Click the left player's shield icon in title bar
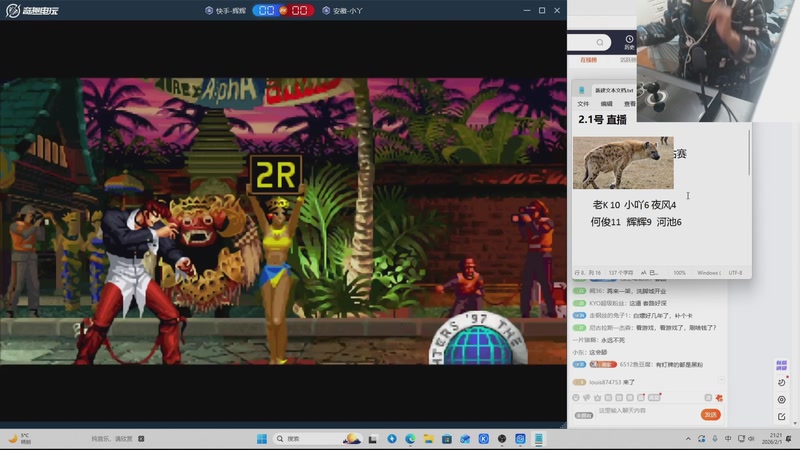The height and width of the screenshot is (450, 800). (x=209, y=10)
